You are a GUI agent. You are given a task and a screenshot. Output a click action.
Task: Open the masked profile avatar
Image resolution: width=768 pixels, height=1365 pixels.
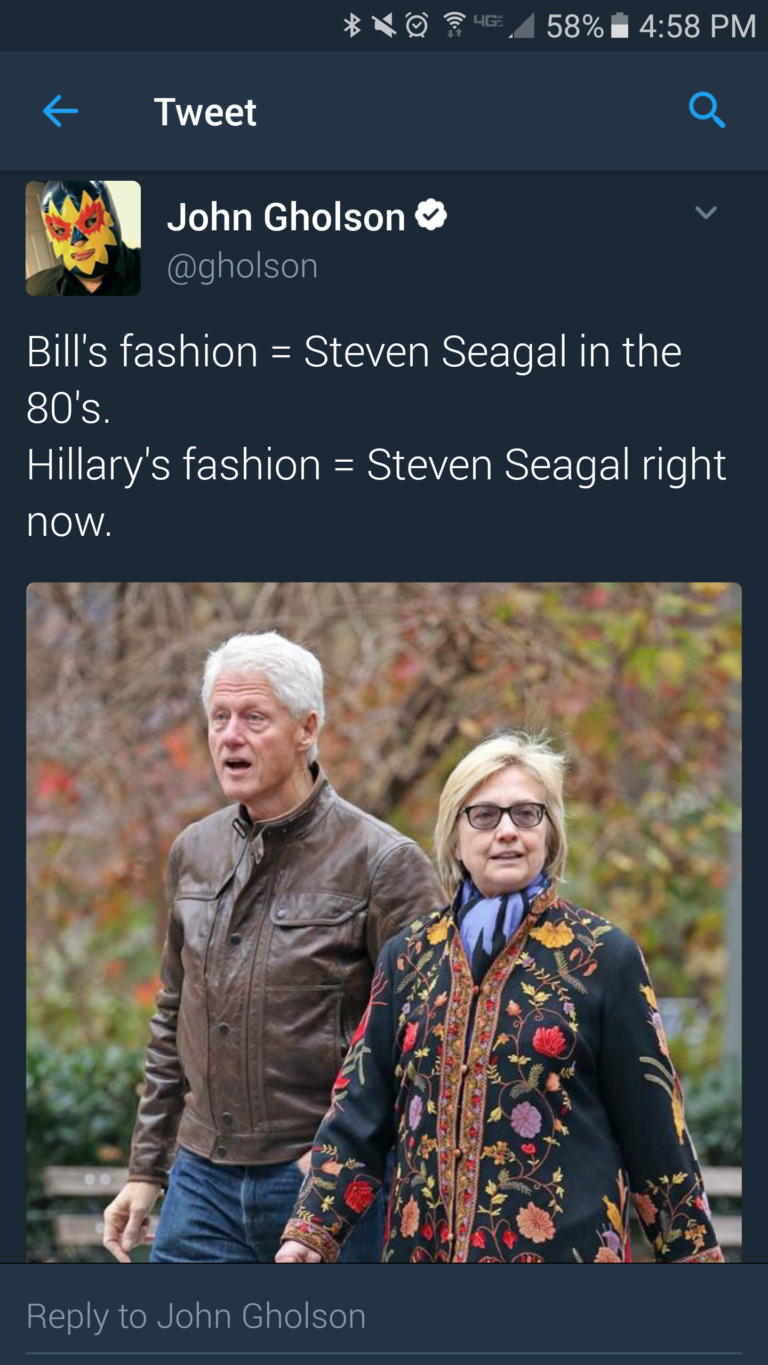point(83,238)
